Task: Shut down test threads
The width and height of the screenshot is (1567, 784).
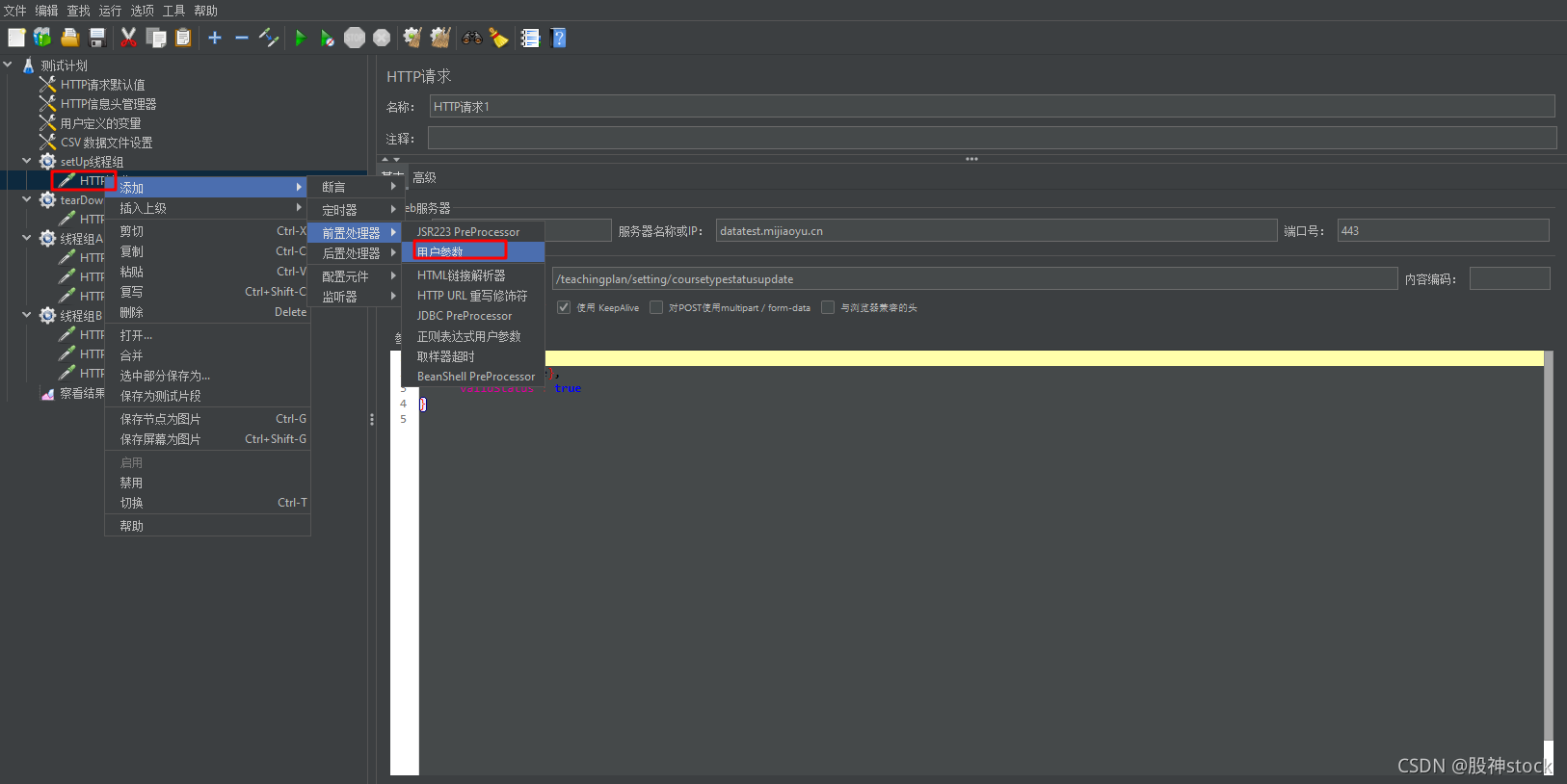Action: tap(382, 38)
